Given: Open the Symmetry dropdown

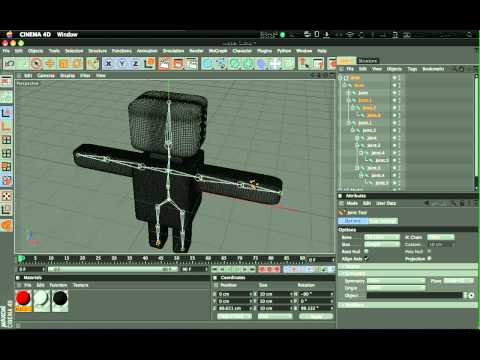Looking at the screenshot, I should pos(396,281).
